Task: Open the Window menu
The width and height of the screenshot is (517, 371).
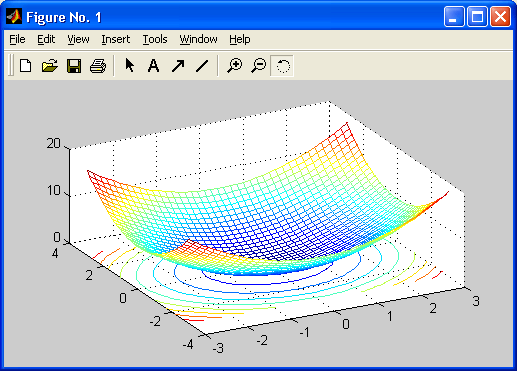Action: tap(198, 39)
